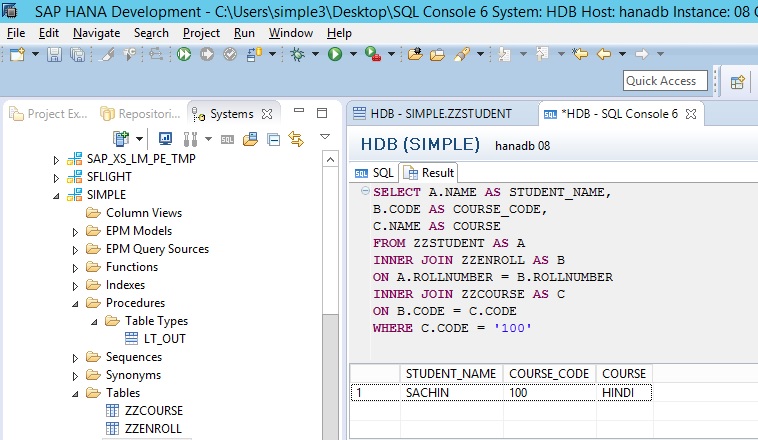Collapse the SIMPLE schema node
758x440 pixels.
[56, 196]
